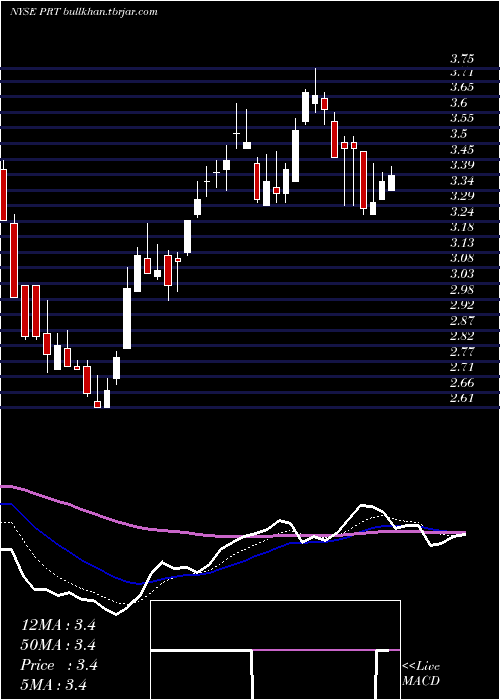
Task: Click the 2.92 price axis label
Action: click(462, 305)
